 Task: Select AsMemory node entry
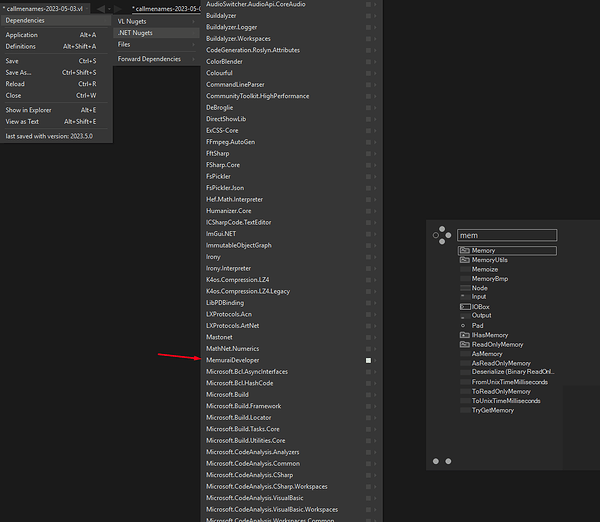(487, 354)
